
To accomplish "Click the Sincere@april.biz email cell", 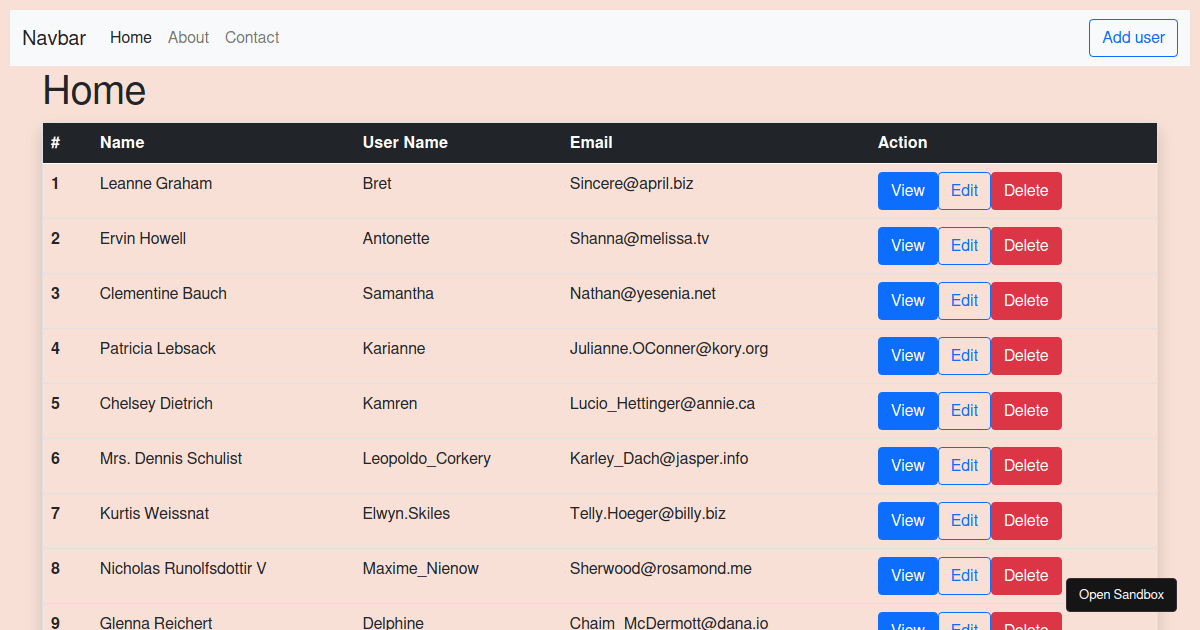I will point(631,184).
